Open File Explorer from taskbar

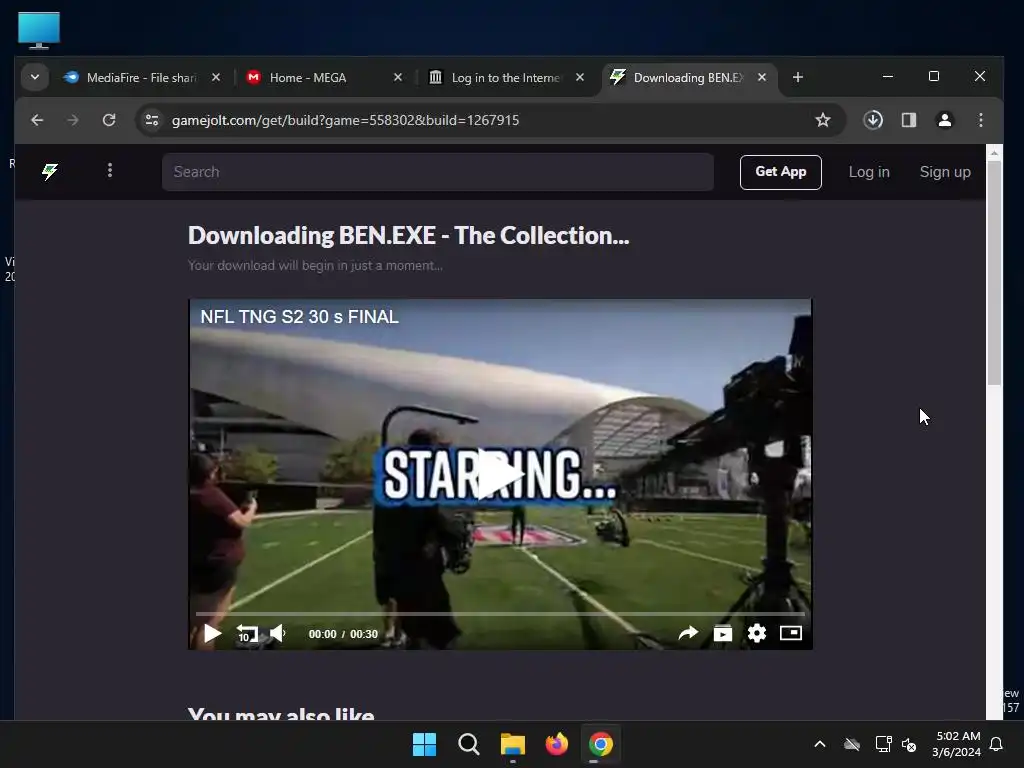click(x=513, y=744)
